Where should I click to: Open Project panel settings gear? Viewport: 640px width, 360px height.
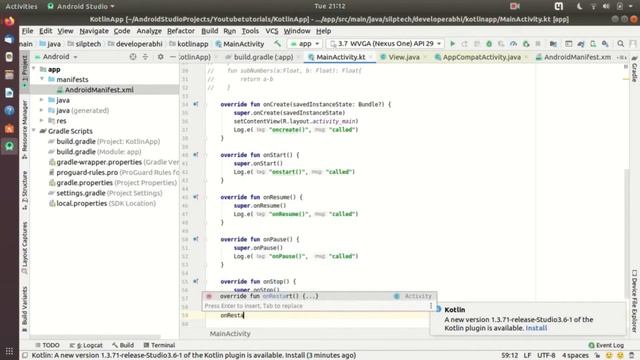[x=160, y=57]
